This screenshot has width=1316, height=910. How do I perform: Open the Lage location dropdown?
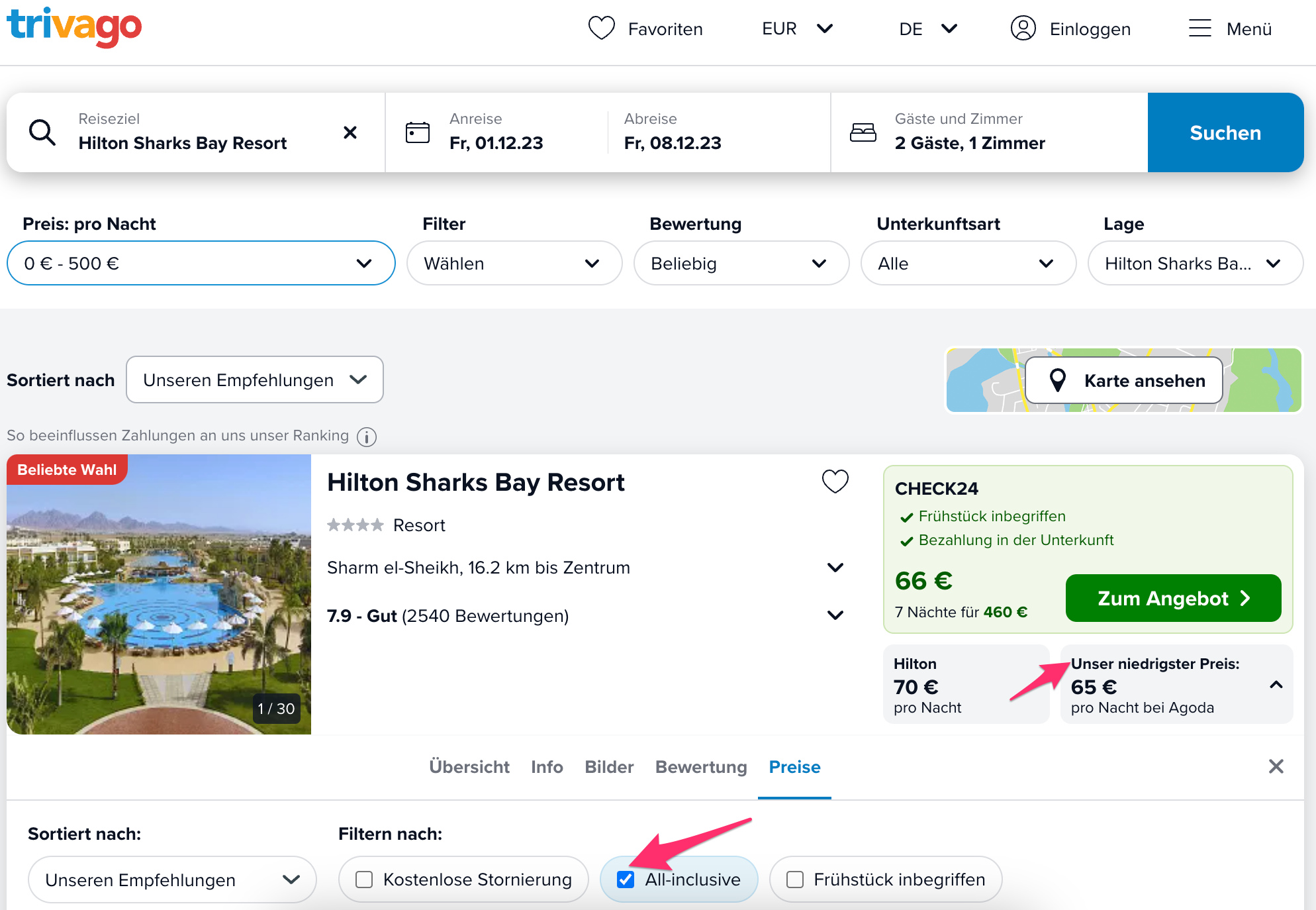1196,263
